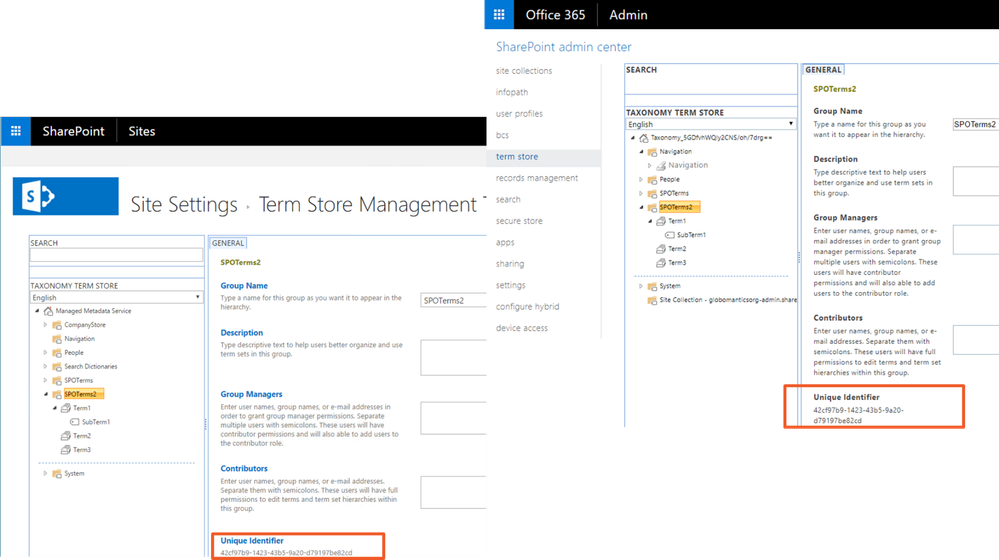Click Term2 term set icon in Site Settings

[66, 436]
